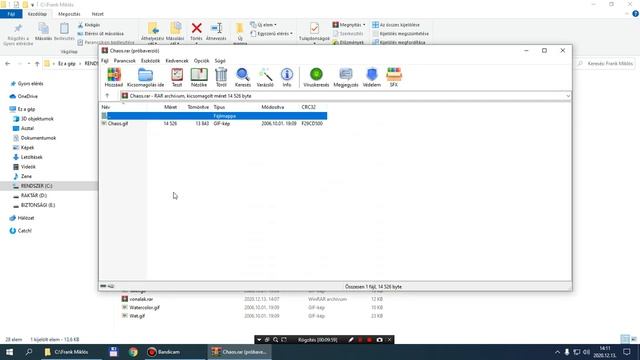640x360 pixels.
Task: Click the Töröl trash icon
Action: 221,77
